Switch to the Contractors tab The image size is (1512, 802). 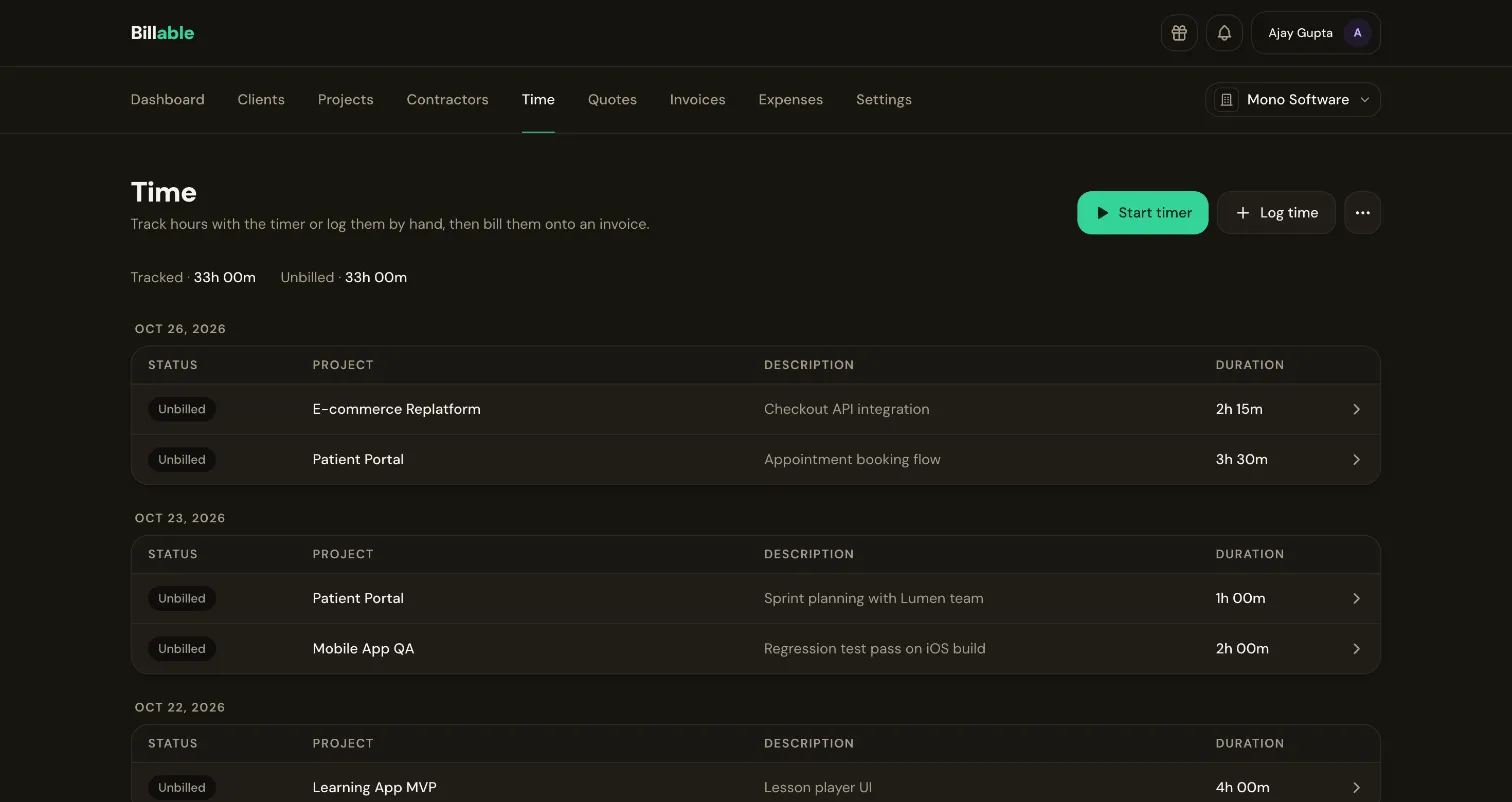click(448, 100)
